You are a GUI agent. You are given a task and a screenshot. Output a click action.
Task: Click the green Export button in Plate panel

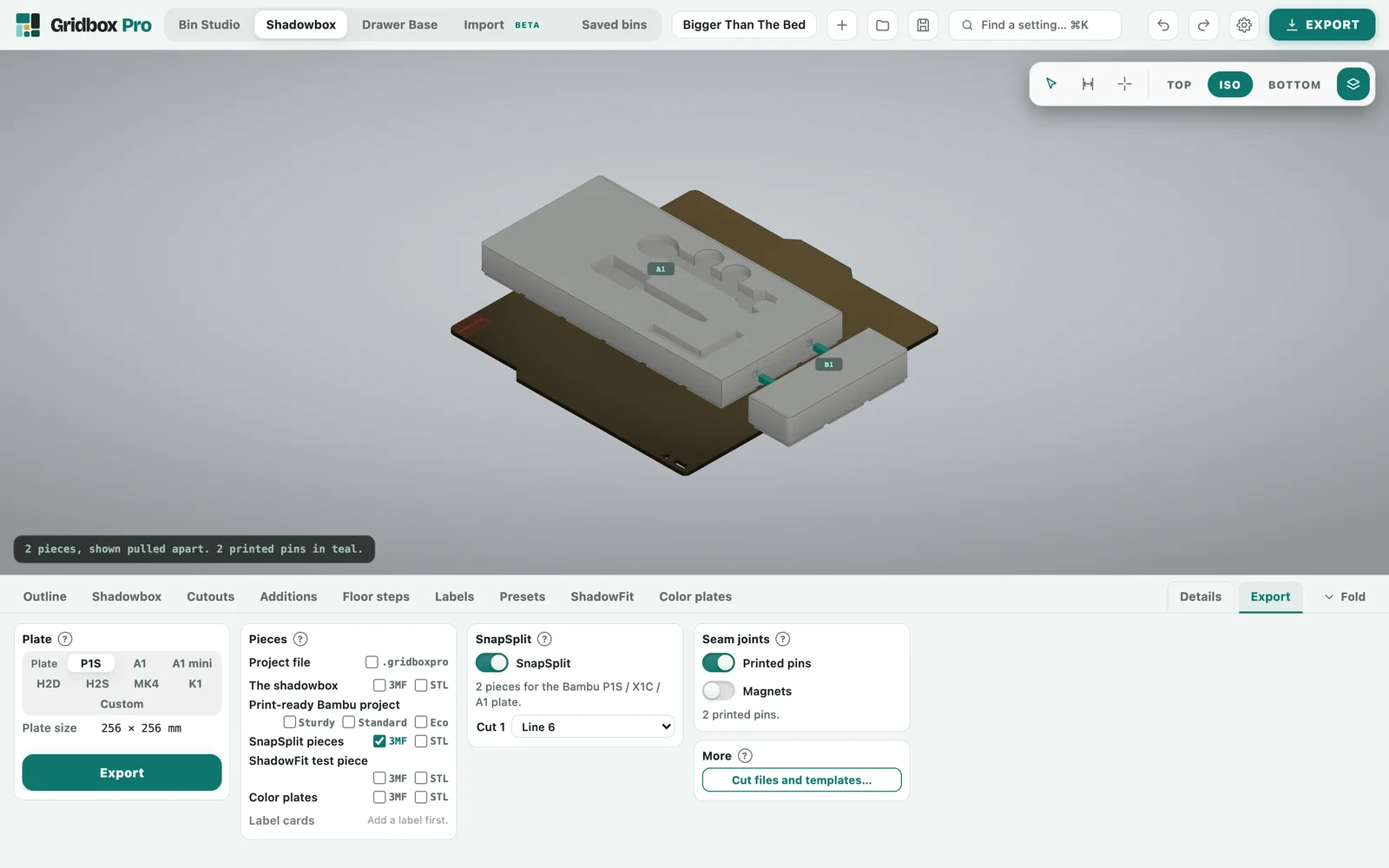(122, 773)
